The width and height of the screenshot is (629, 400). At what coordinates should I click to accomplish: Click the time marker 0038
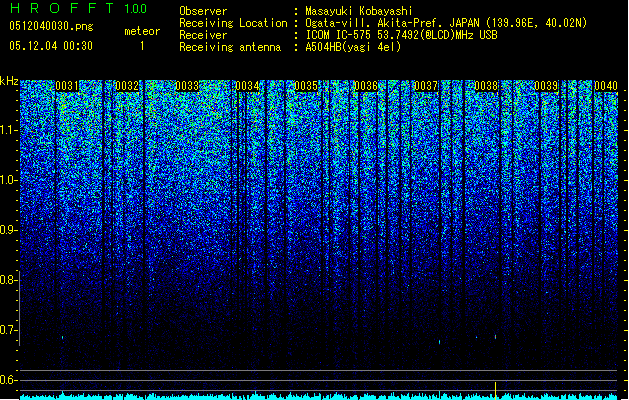(486, 86)
